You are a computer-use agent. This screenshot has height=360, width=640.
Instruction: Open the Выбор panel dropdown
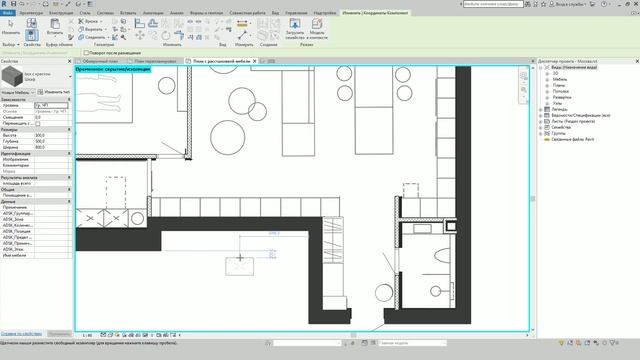(11, 44)
